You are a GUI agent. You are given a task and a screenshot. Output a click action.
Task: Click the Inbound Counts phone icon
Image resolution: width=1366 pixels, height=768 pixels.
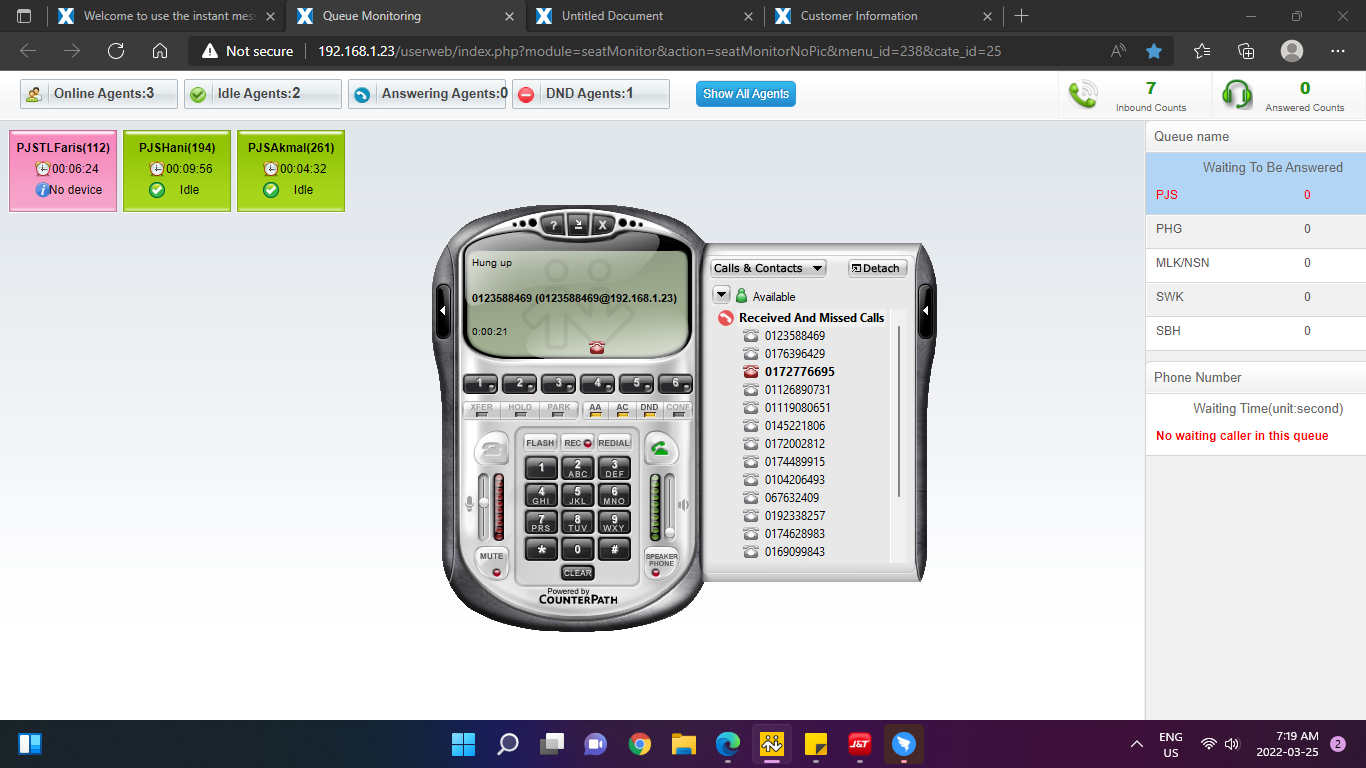(x=1083, y=94)
